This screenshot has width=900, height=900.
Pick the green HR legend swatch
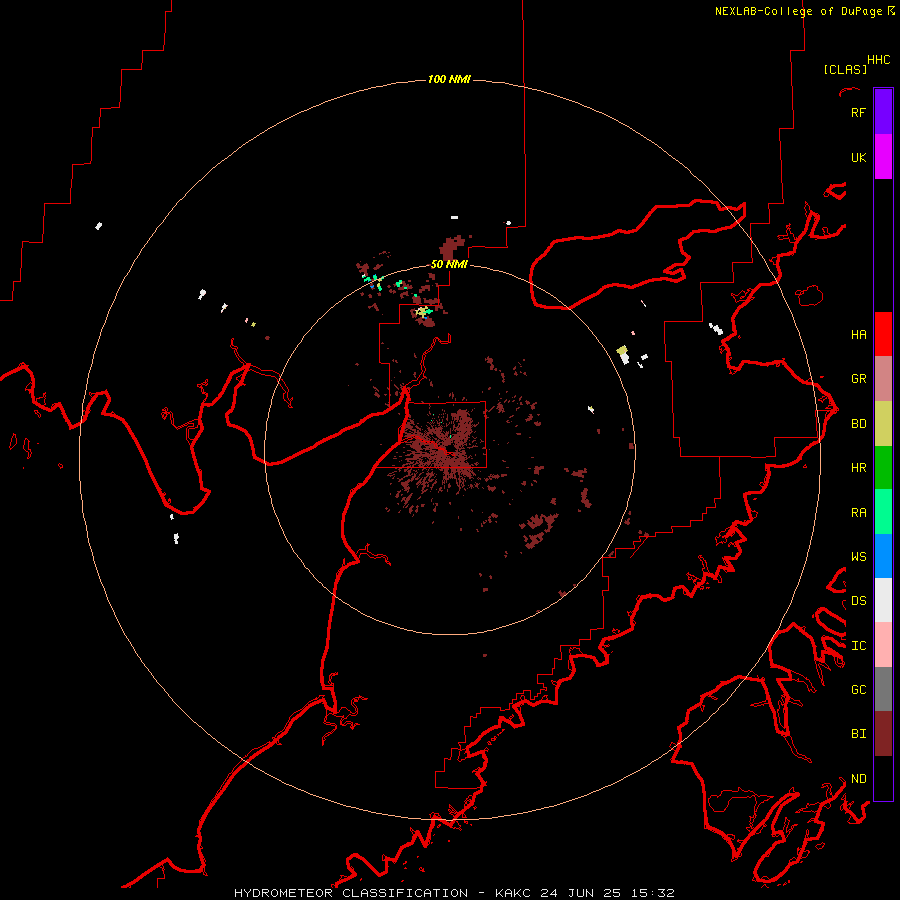coord(883,467)
